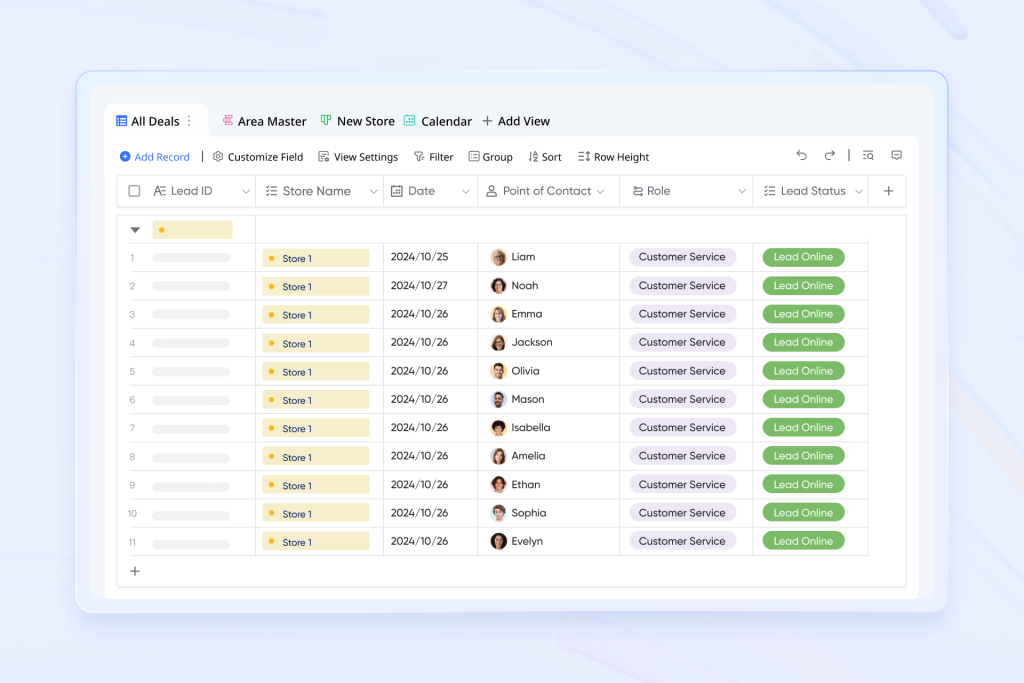The image size is (1024, 683).
Task: Open the Calendar view tab
Action: click(x=438, y=121)
